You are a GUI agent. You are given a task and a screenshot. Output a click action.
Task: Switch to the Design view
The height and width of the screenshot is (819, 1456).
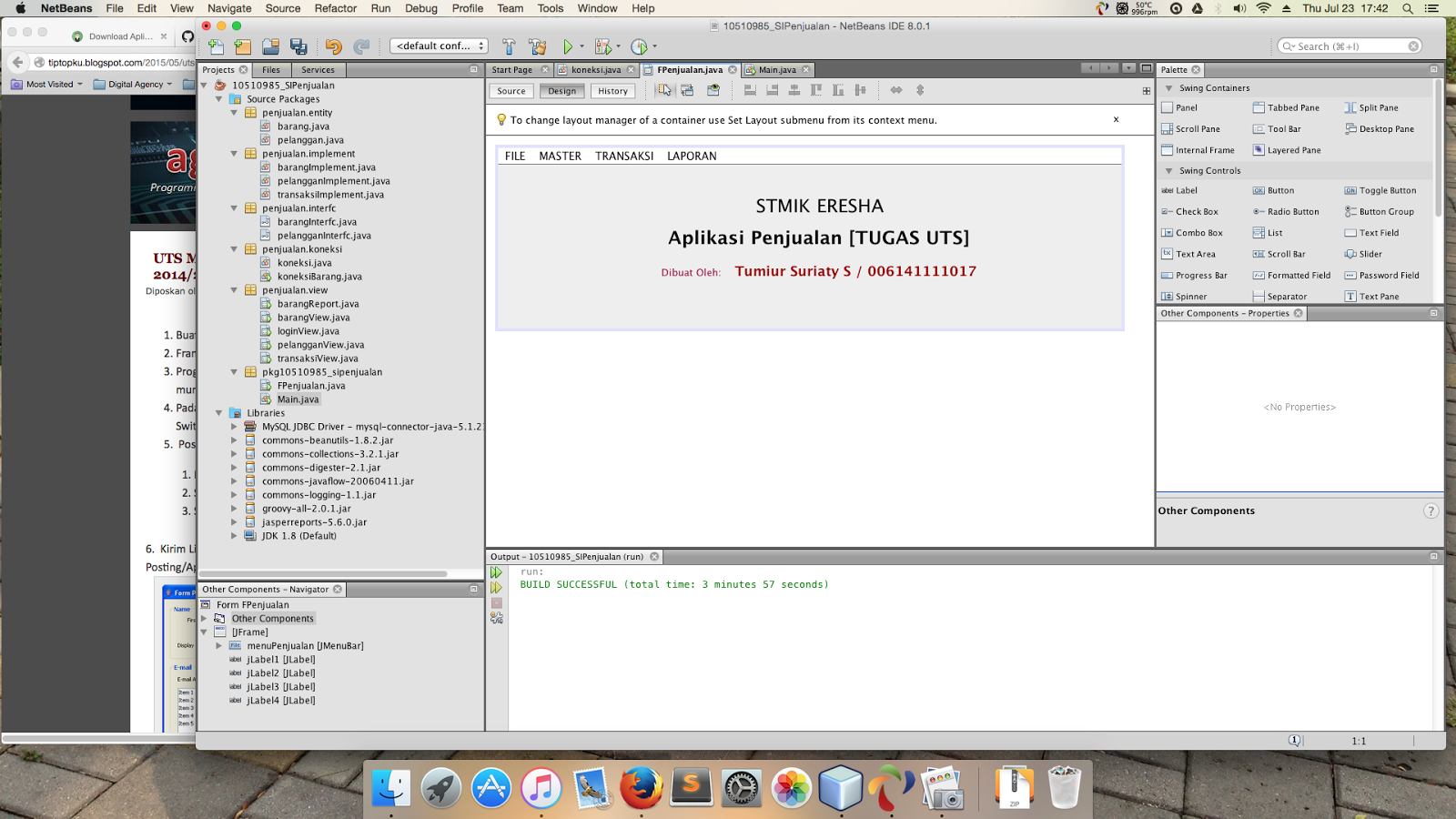pos(562,91)
